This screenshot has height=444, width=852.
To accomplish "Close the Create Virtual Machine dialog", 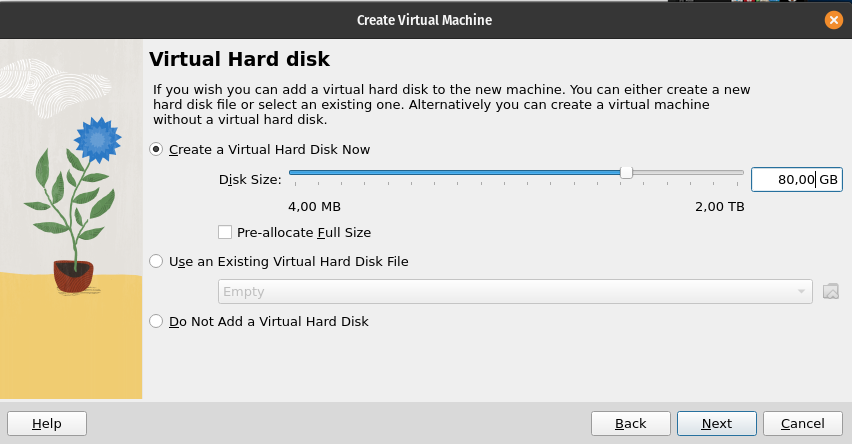I will [x=833, y=19].
